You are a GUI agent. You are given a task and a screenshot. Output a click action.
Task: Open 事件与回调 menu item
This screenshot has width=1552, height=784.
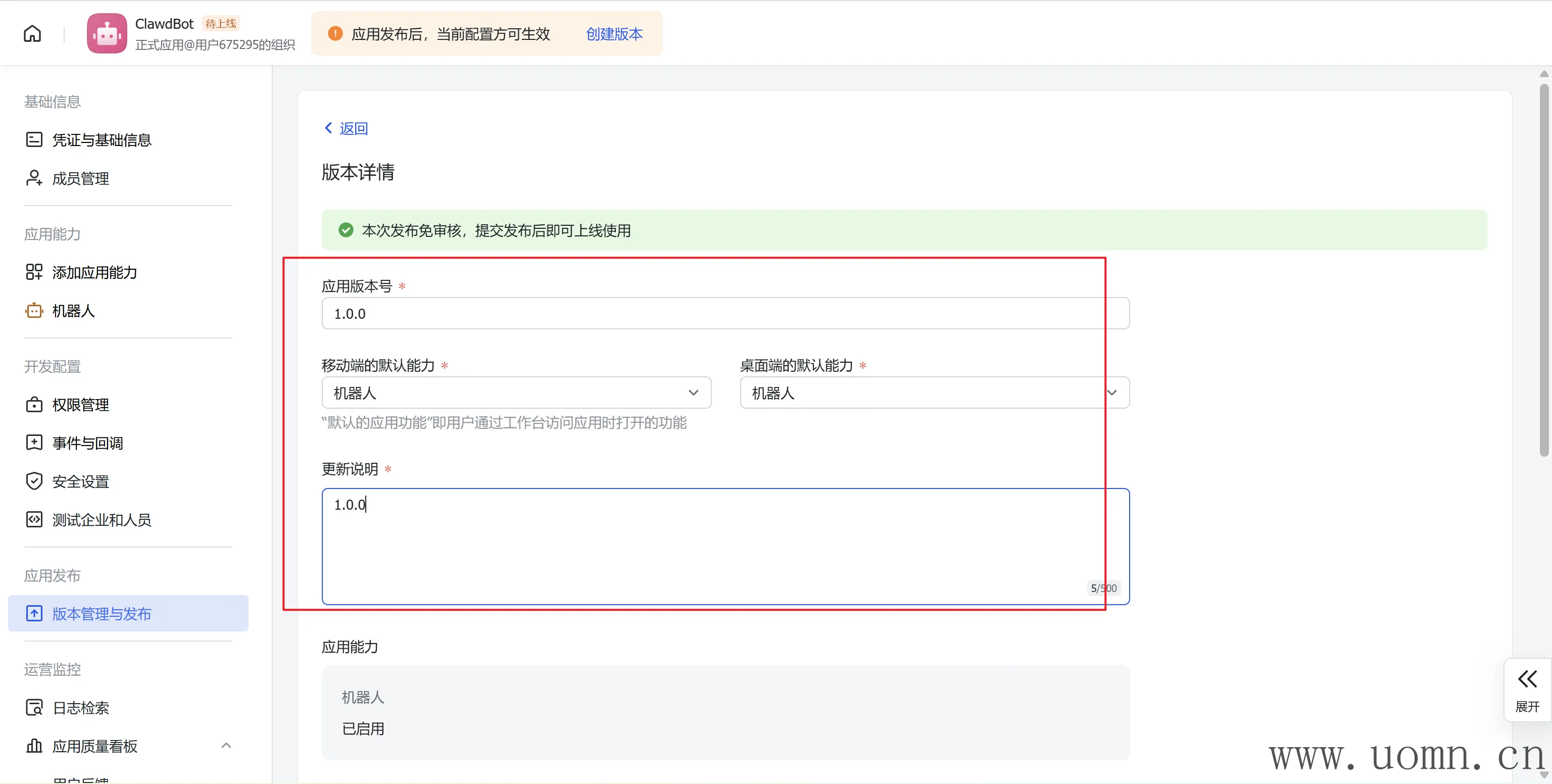pos(87,444)
